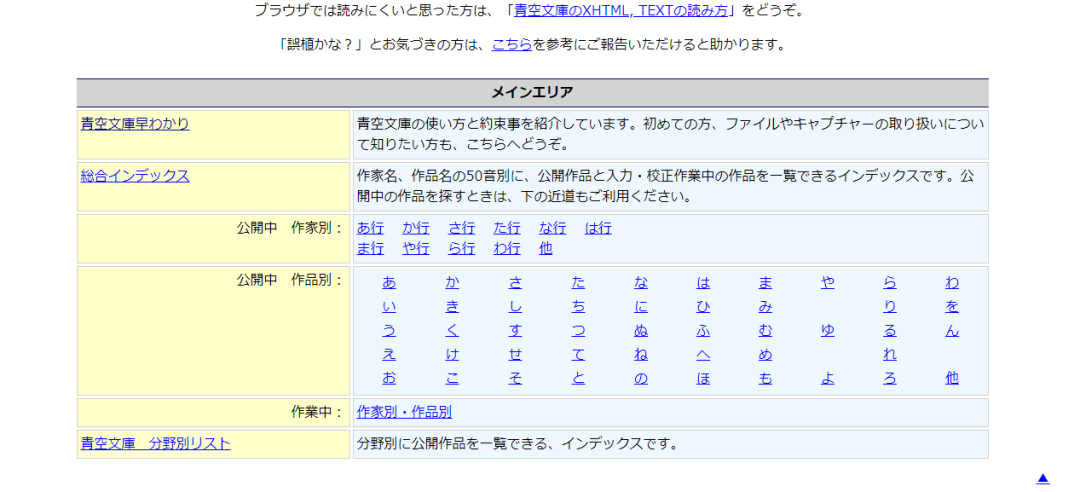Viewport: 1080px width, 492px height.
Task: Browse works starting with ま
Action: pos(765,282)
